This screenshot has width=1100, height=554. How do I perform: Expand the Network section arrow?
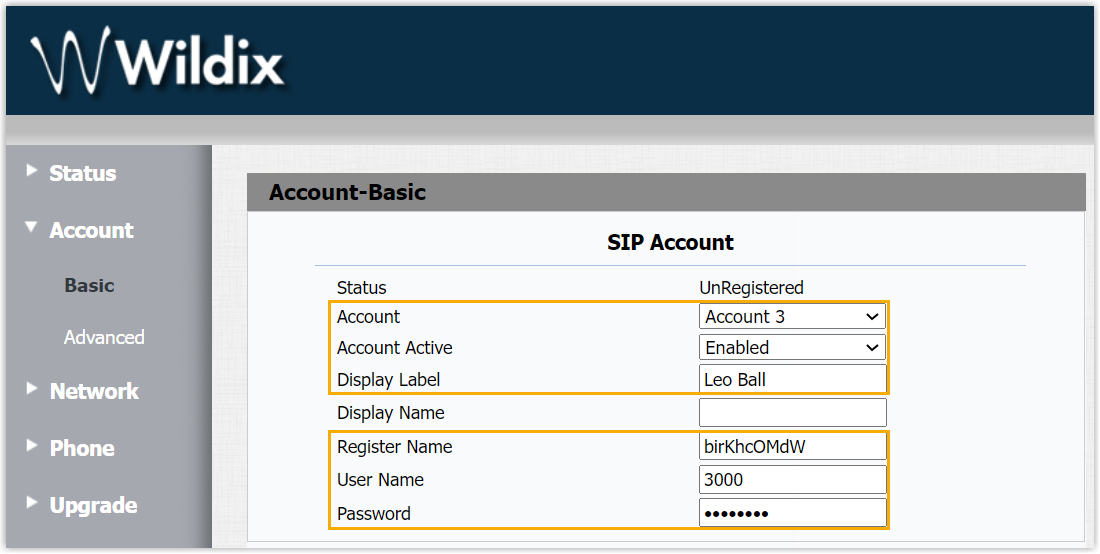coord(32,389)
